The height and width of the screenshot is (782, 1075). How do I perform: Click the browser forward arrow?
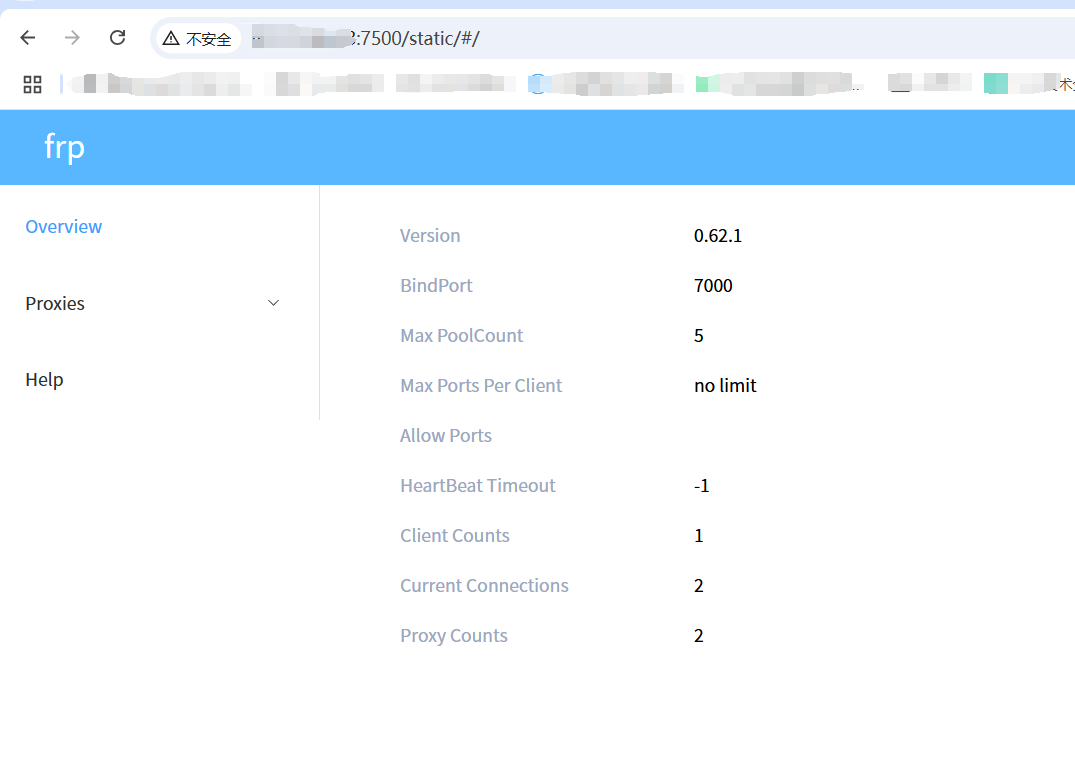point(72,38)
